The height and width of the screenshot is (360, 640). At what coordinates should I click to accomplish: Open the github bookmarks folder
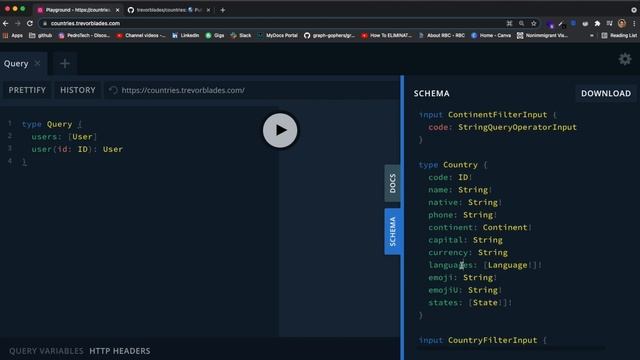click(x=40, y=36)
